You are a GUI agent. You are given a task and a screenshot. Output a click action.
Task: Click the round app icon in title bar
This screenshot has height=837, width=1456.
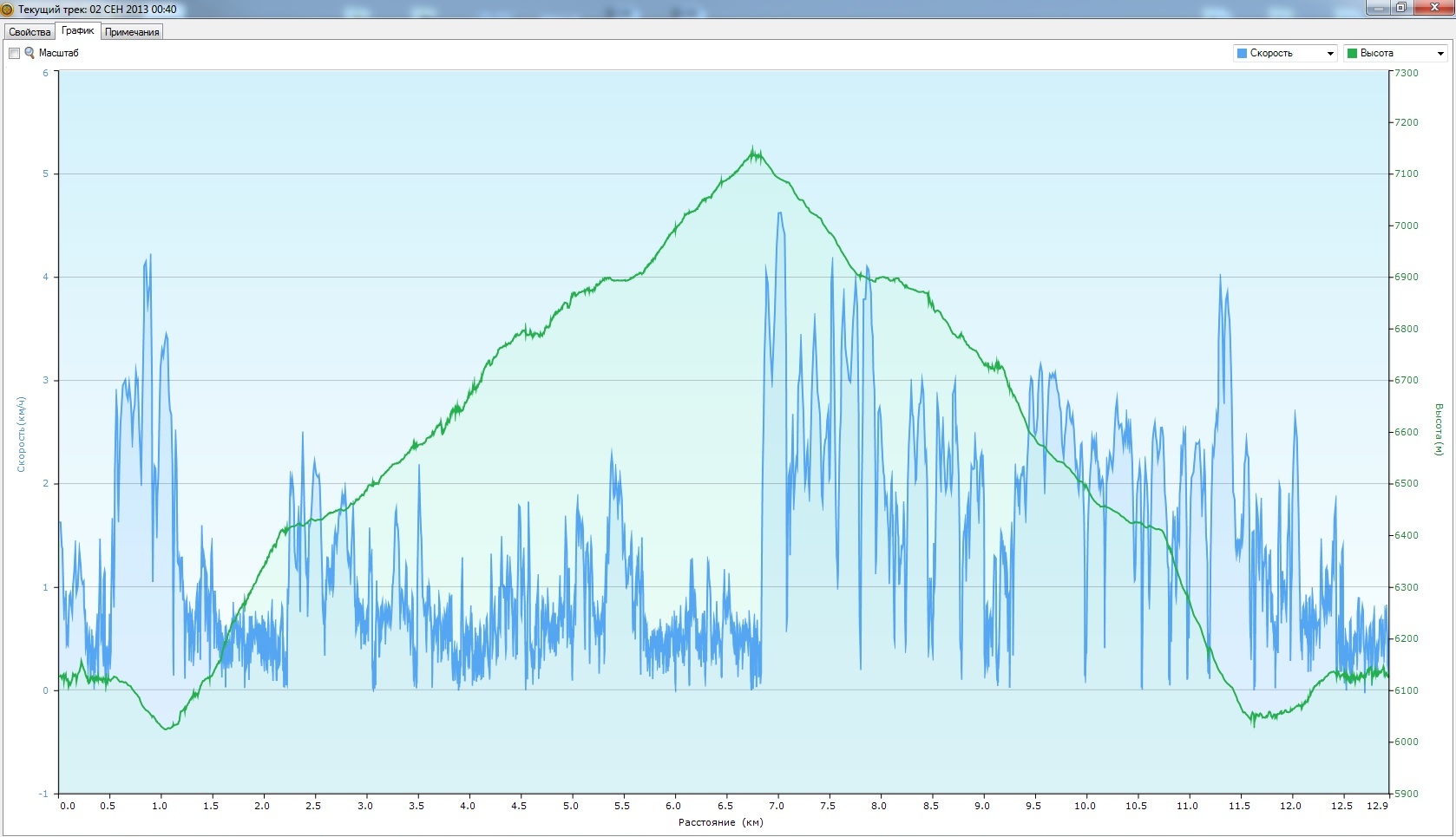[x=8, y=10]
